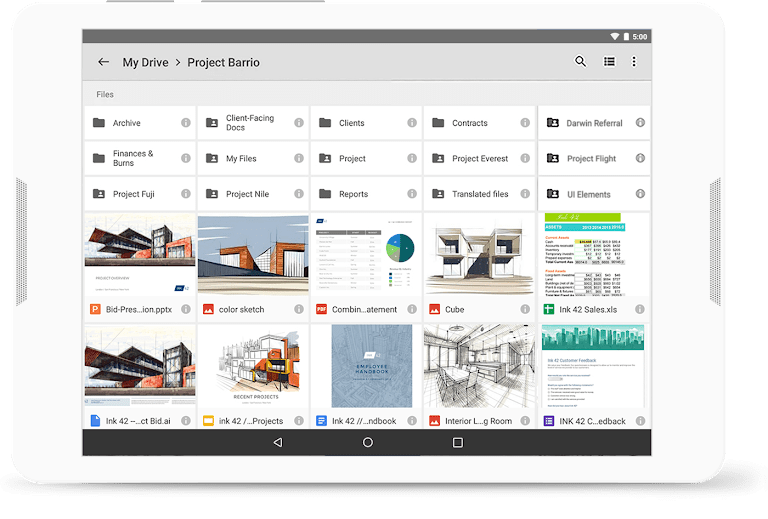The image size is (768, 519).
Task: Open INK 42 C...edback form thumbnail
Action: coord(594,366)
